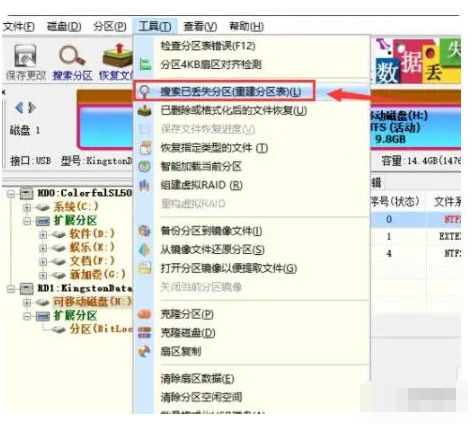This screenshot has height=427, width=472.
Task: Click magnifier icon beside 搜索已丢失分区
Action: 145,91
